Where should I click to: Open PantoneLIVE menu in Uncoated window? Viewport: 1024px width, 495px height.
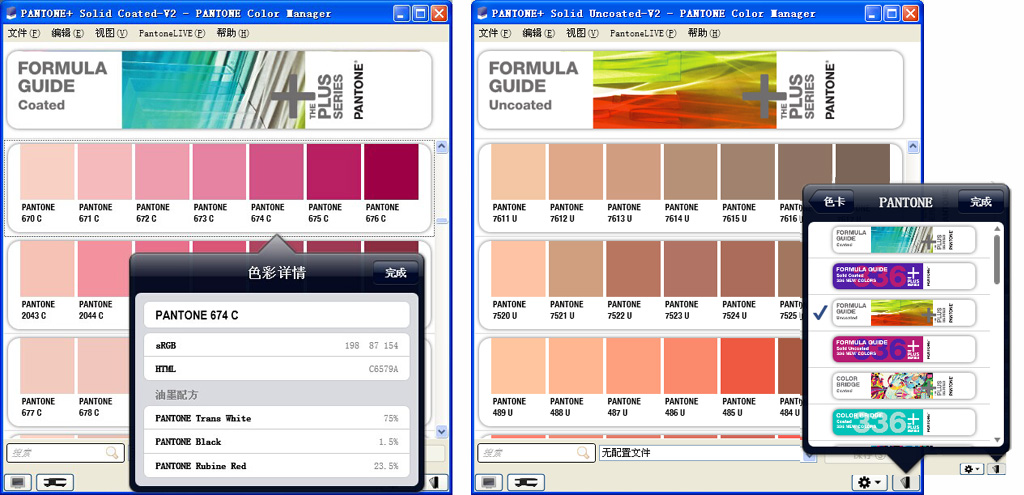coord(643,33)
